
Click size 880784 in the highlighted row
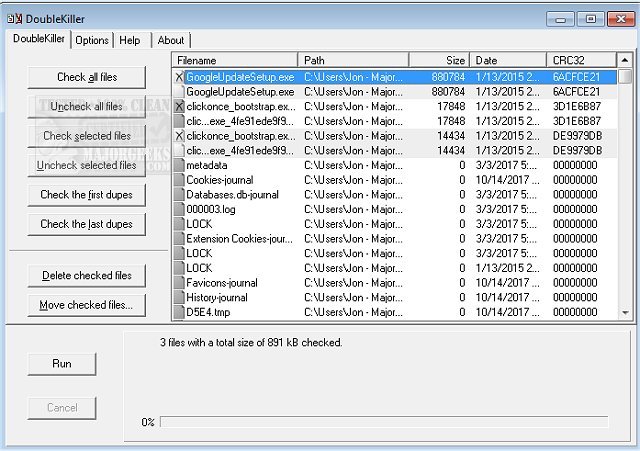point(448,77)
